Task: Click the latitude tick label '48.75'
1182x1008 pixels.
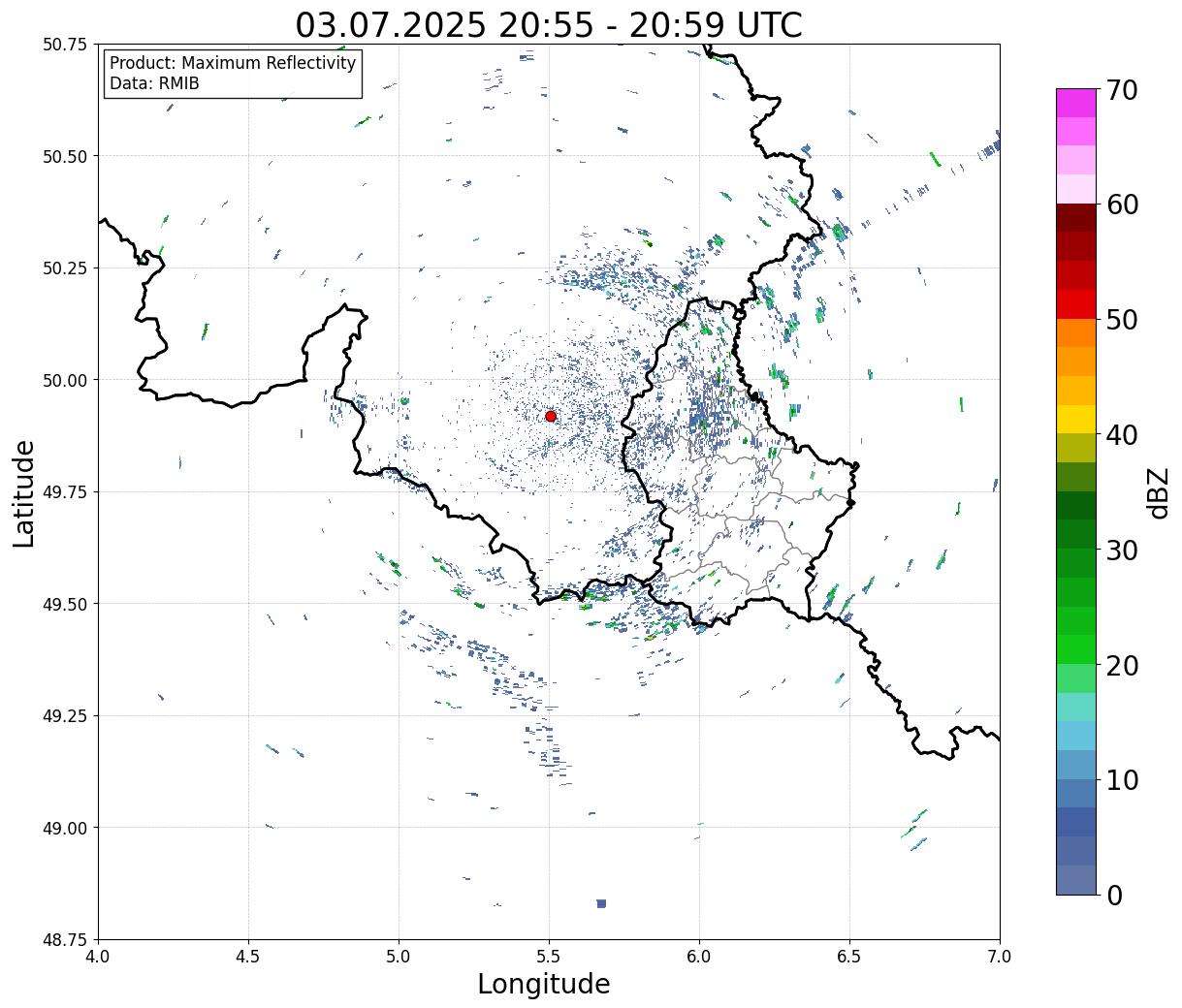Action: (x=65, y=940)
